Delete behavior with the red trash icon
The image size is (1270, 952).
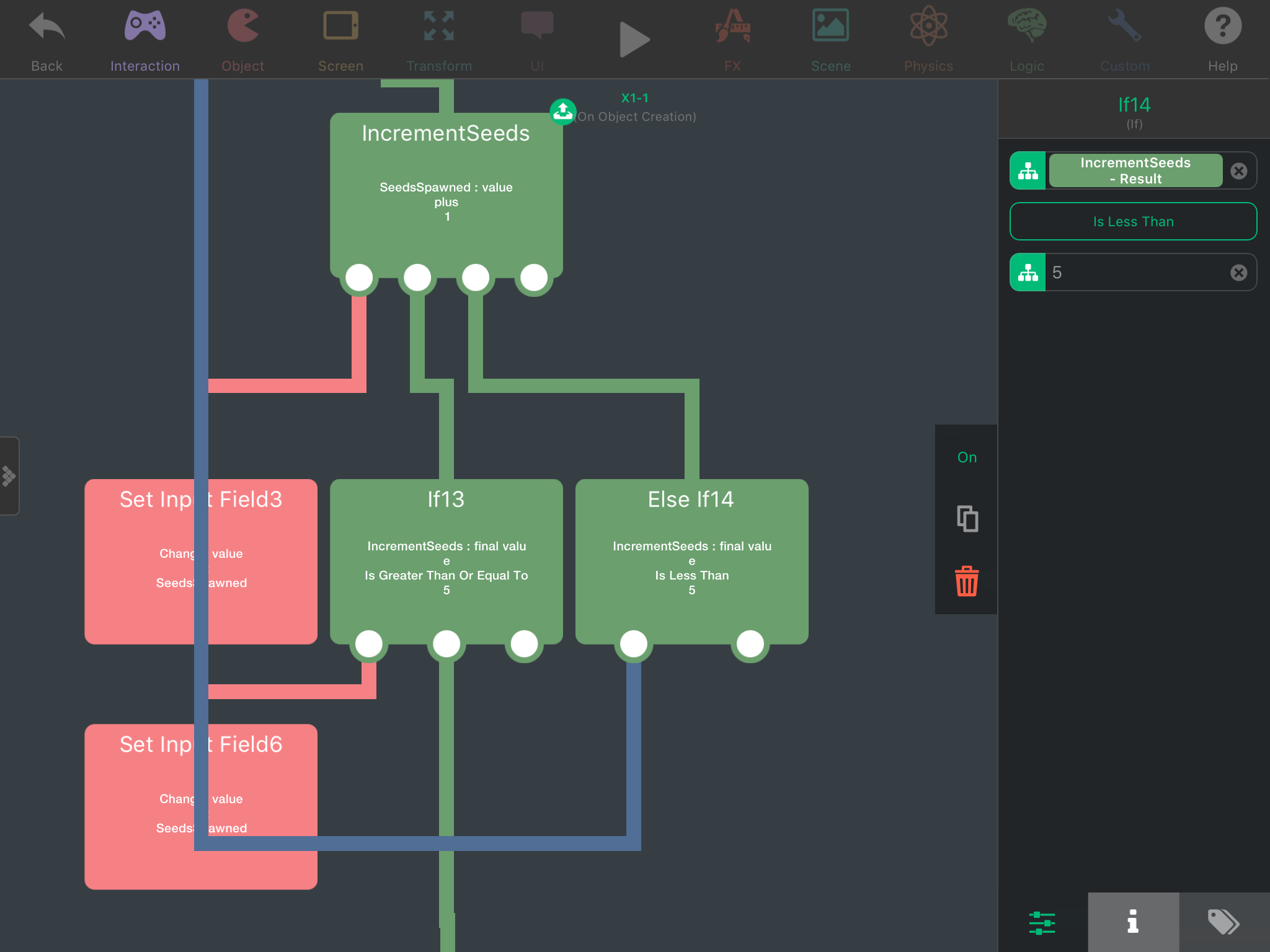[967, 581]
